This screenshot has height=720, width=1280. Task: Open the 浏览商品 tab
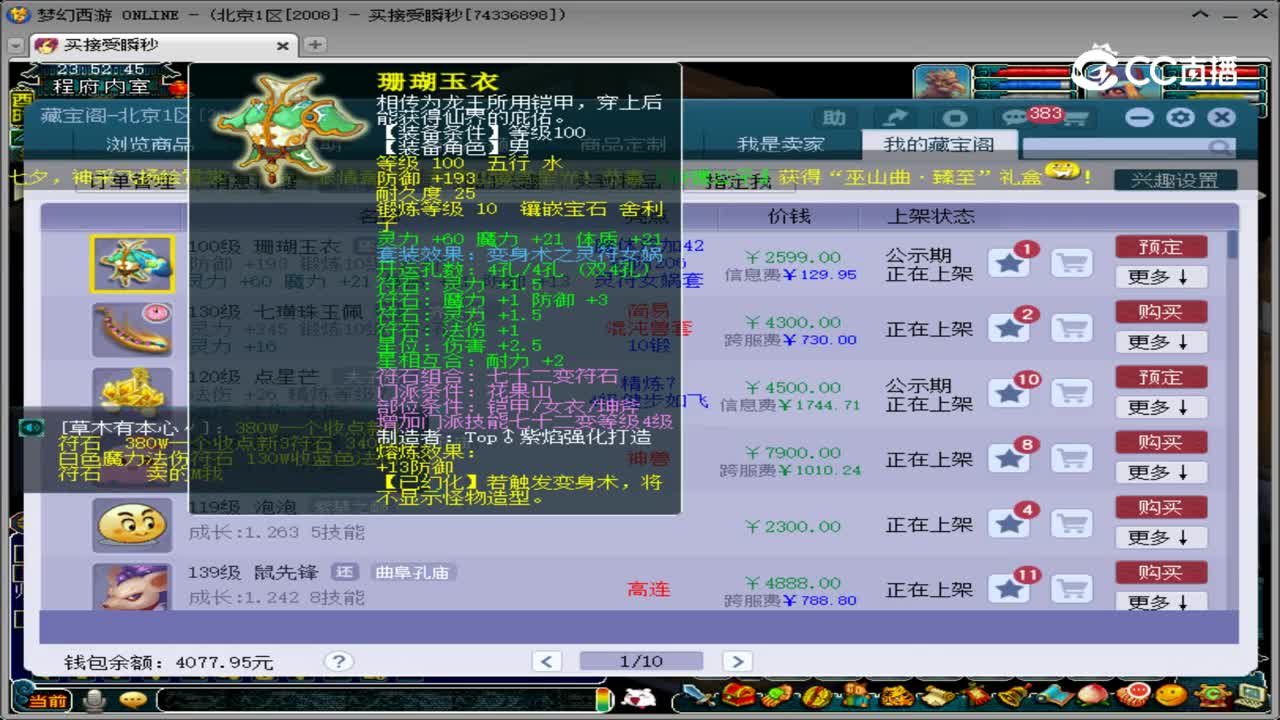[148, 144]
